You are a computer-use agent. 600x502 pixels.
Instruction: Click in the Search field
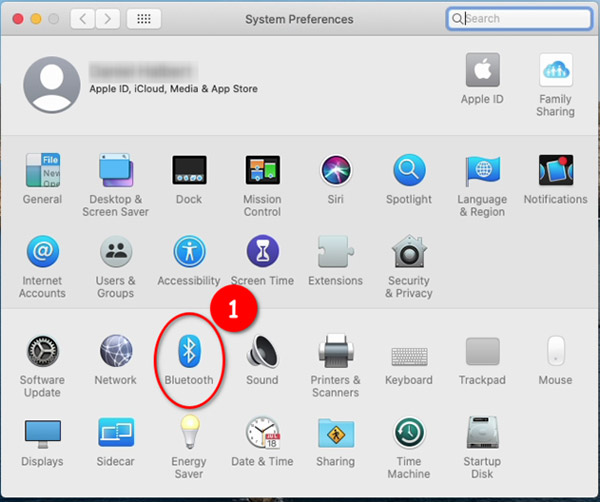[523, 19]
